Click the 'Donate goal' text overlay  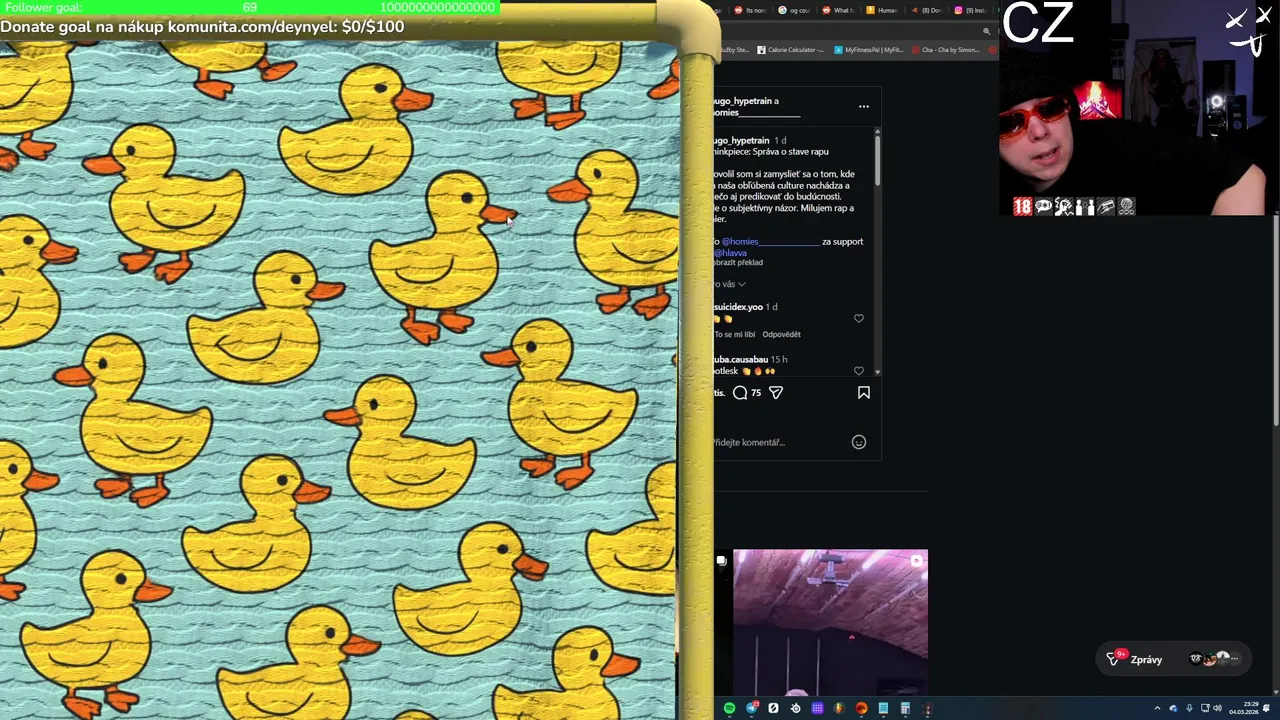coord(202,26)
